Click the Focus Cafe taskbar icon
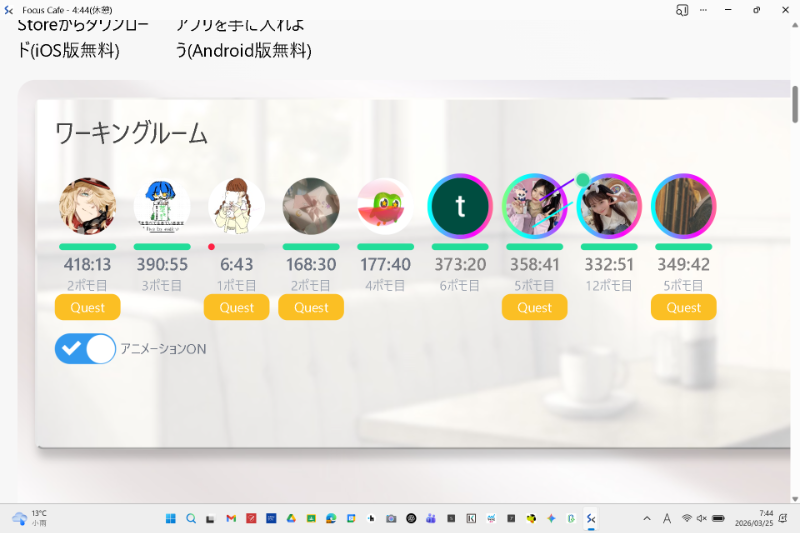Viewport: 800px width, 533px height. point(591,519)
